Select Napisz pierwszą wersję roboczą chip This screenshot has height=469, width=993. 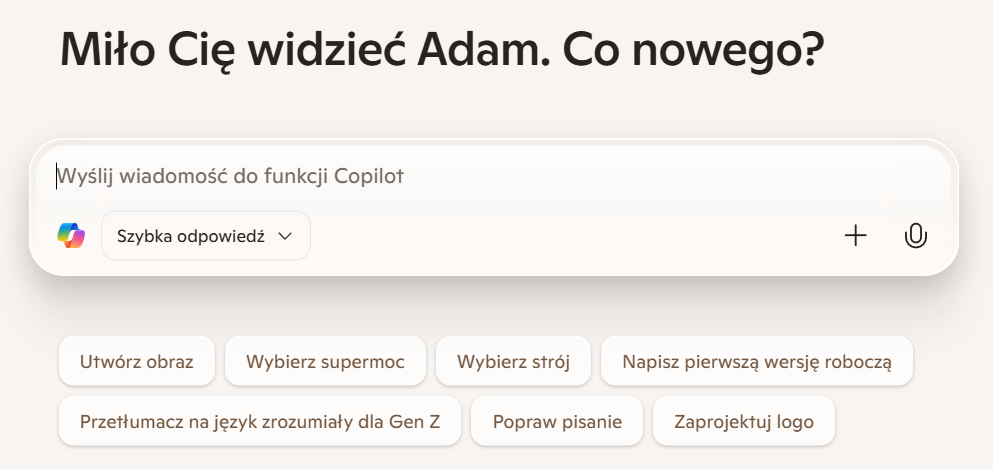coord(757,361)
